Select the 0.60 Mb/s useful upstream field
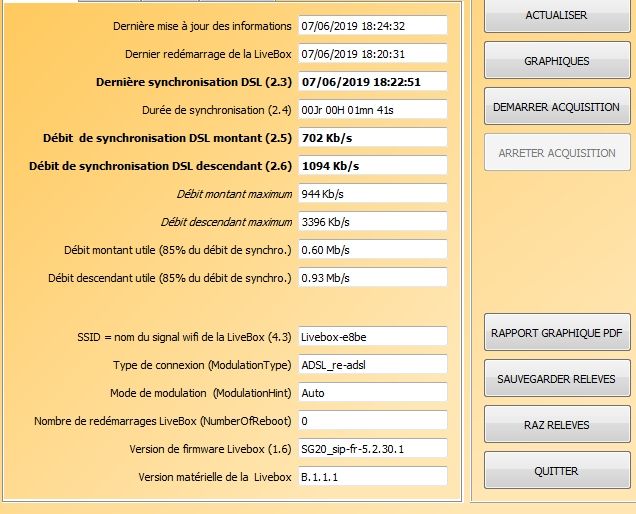 [373, 249]
